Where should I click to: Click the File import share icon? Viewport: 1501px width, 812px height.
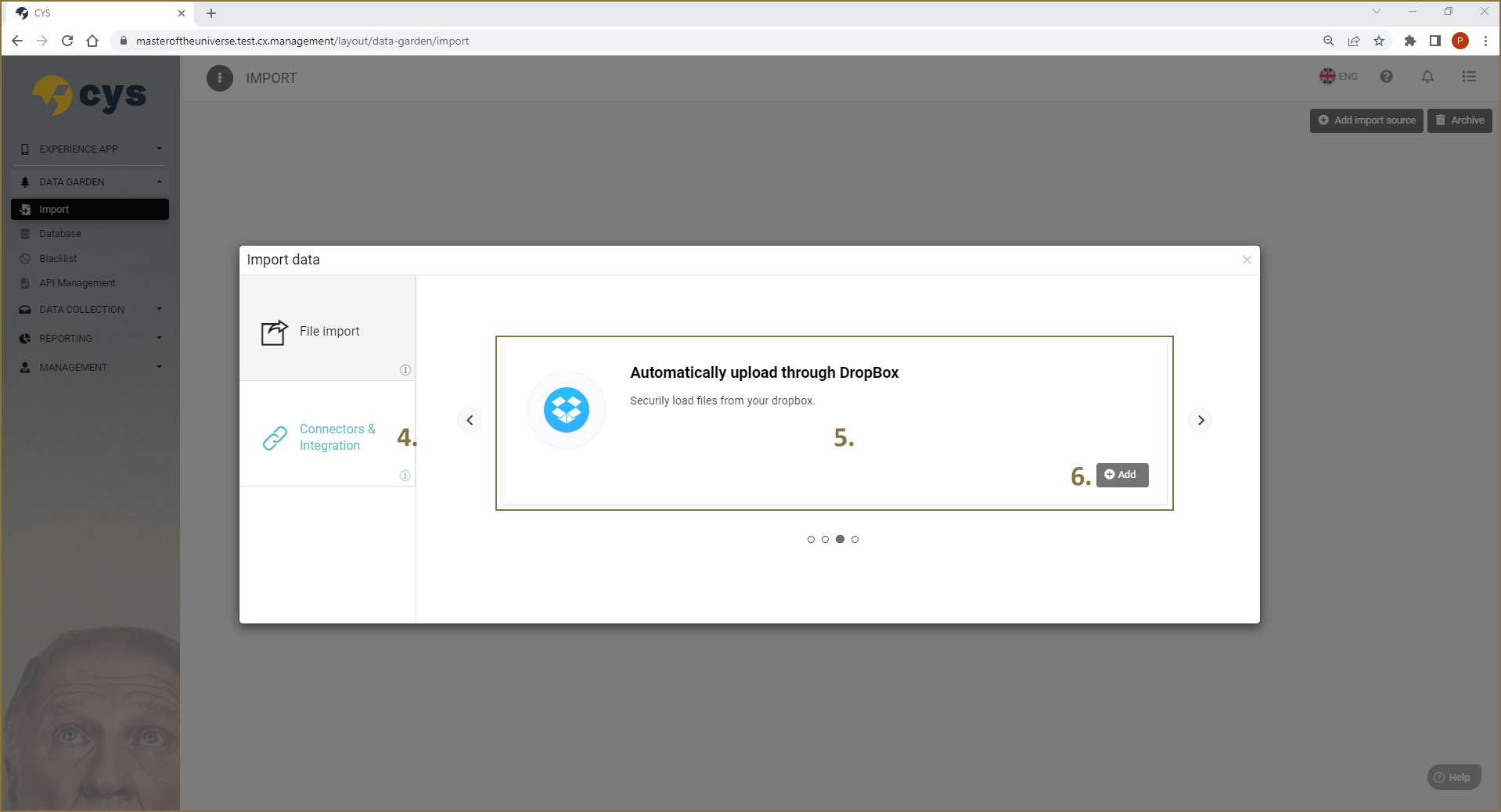click(x=275, y=332)
